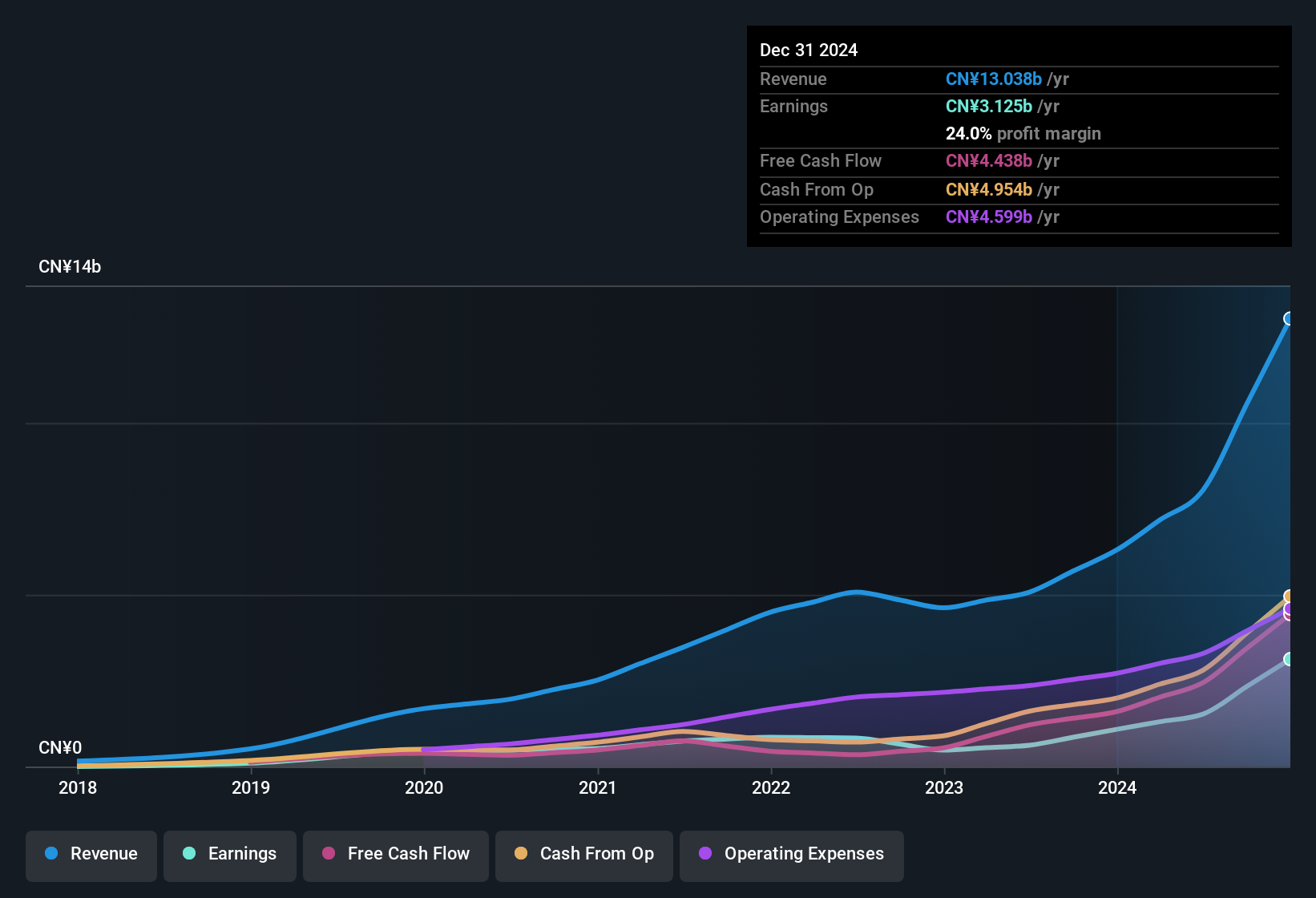Click the CN¥4.438b free cash flow value
This screenshot has width=1316, height=898.
(989, 160)
